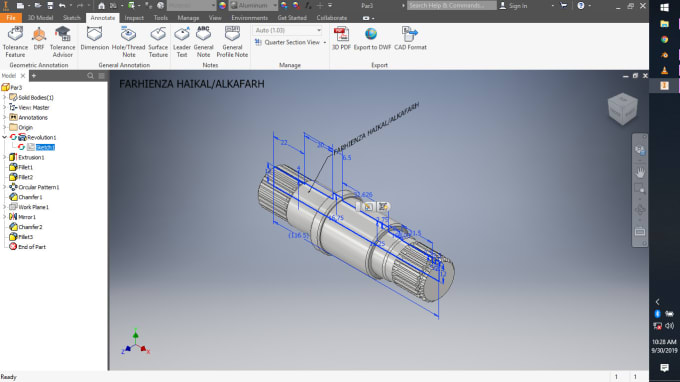The height and width of the screenshot is (382, 680).
Task: Open the full navigation wheel
Action: pyautogui.click(x=639, y=150)
